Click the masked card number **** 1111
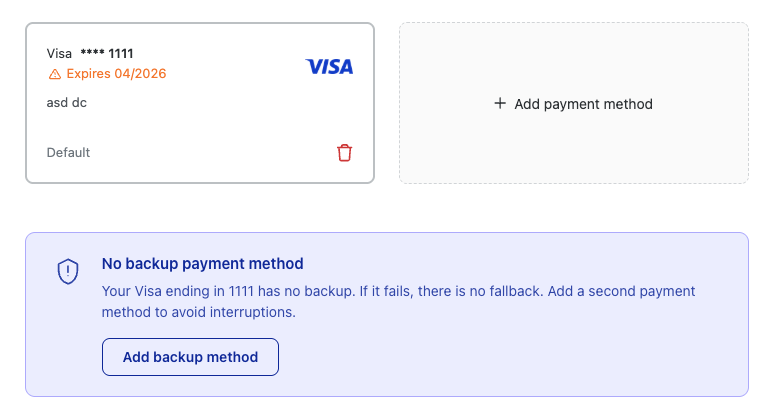This screenshot has width=771, height=419. (107, 53)
